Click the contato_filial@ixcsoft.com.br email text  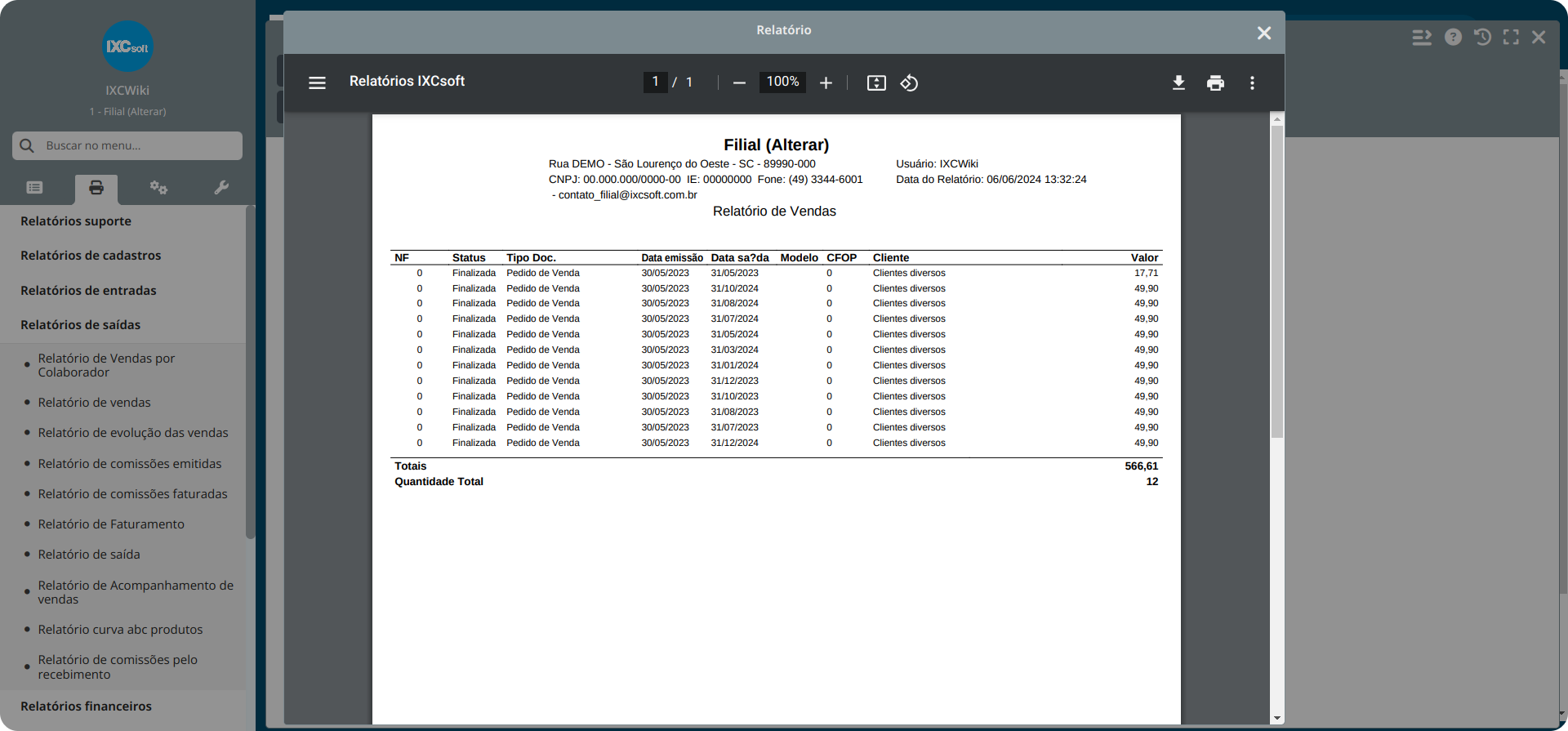pos(627,195)
